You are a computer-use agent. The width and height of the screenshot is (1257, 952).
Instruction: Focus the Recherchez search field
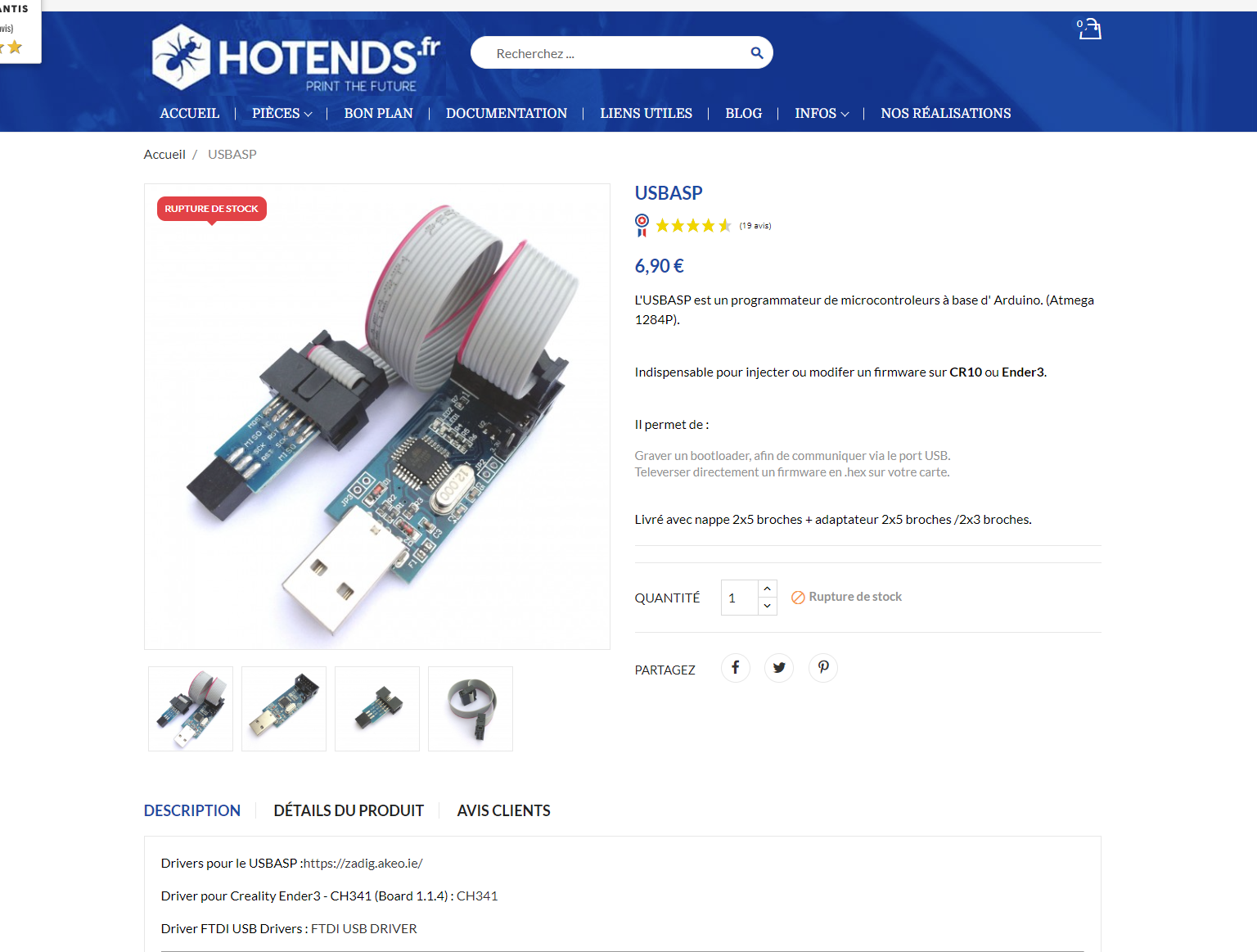point(610,53)
